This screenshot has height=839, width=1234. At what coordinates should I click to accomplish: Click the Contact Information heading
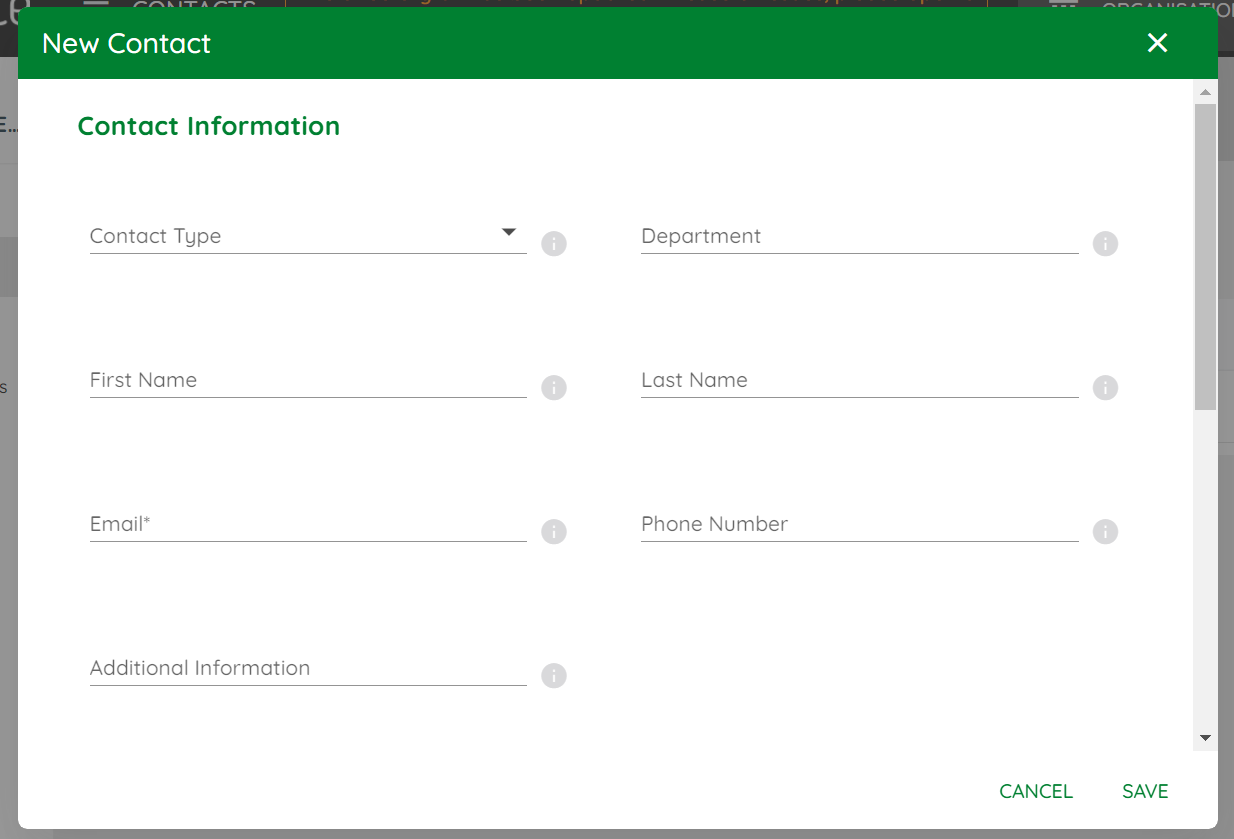(x=209, y=126)
